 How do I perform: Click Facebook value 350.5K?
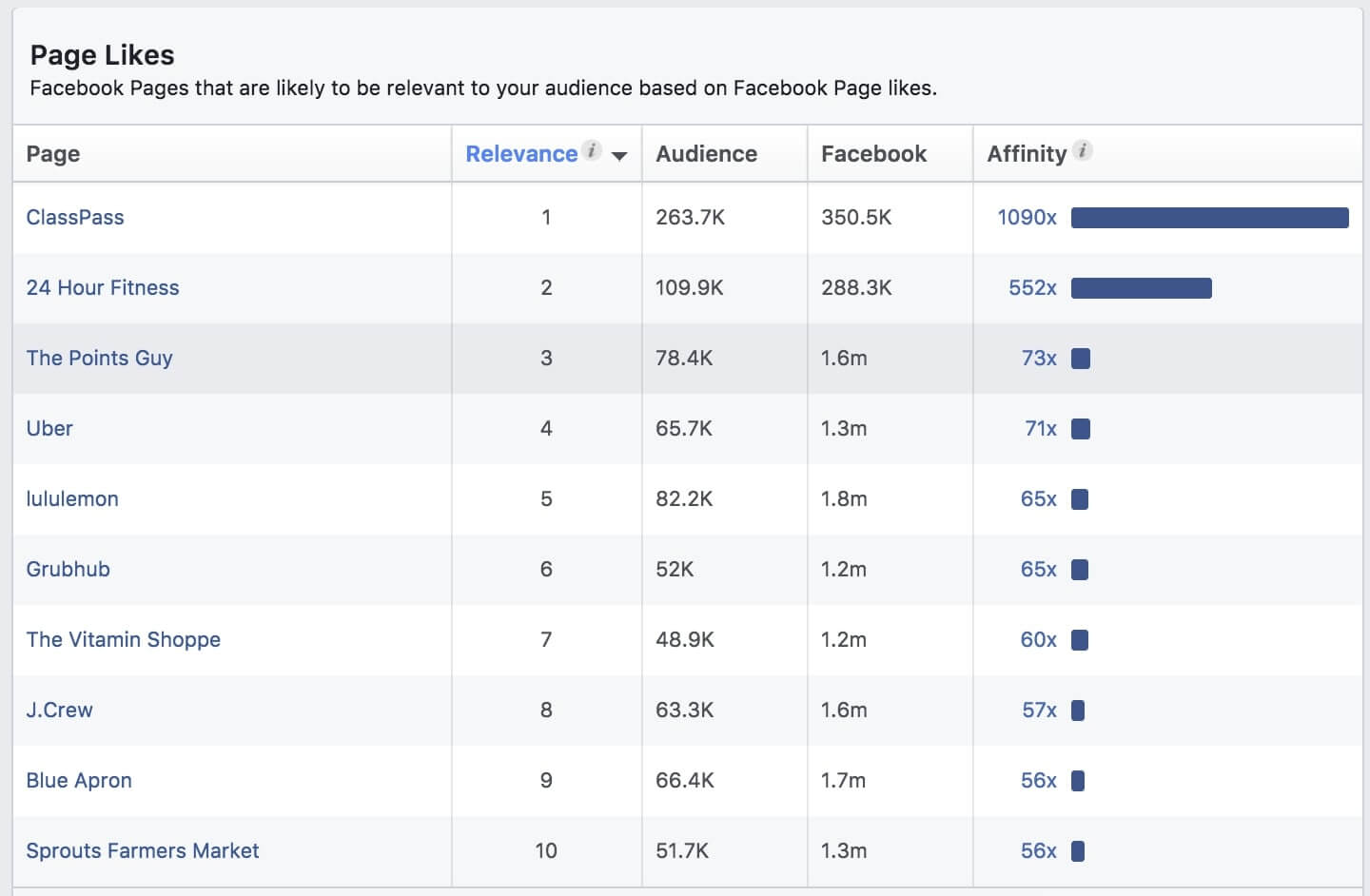pos(856,217)
